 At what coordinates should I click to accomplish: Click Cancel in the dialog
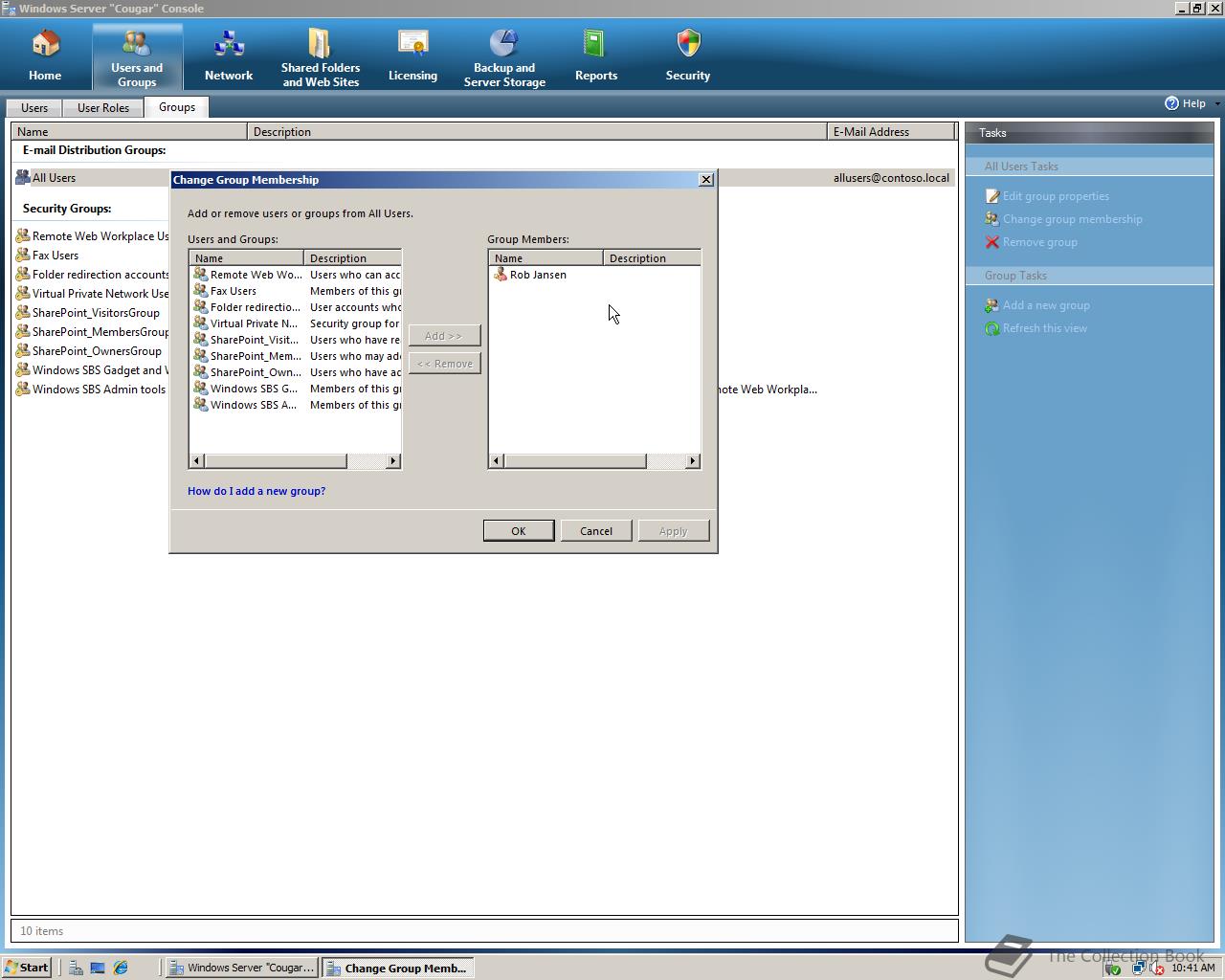pos(596,531)
